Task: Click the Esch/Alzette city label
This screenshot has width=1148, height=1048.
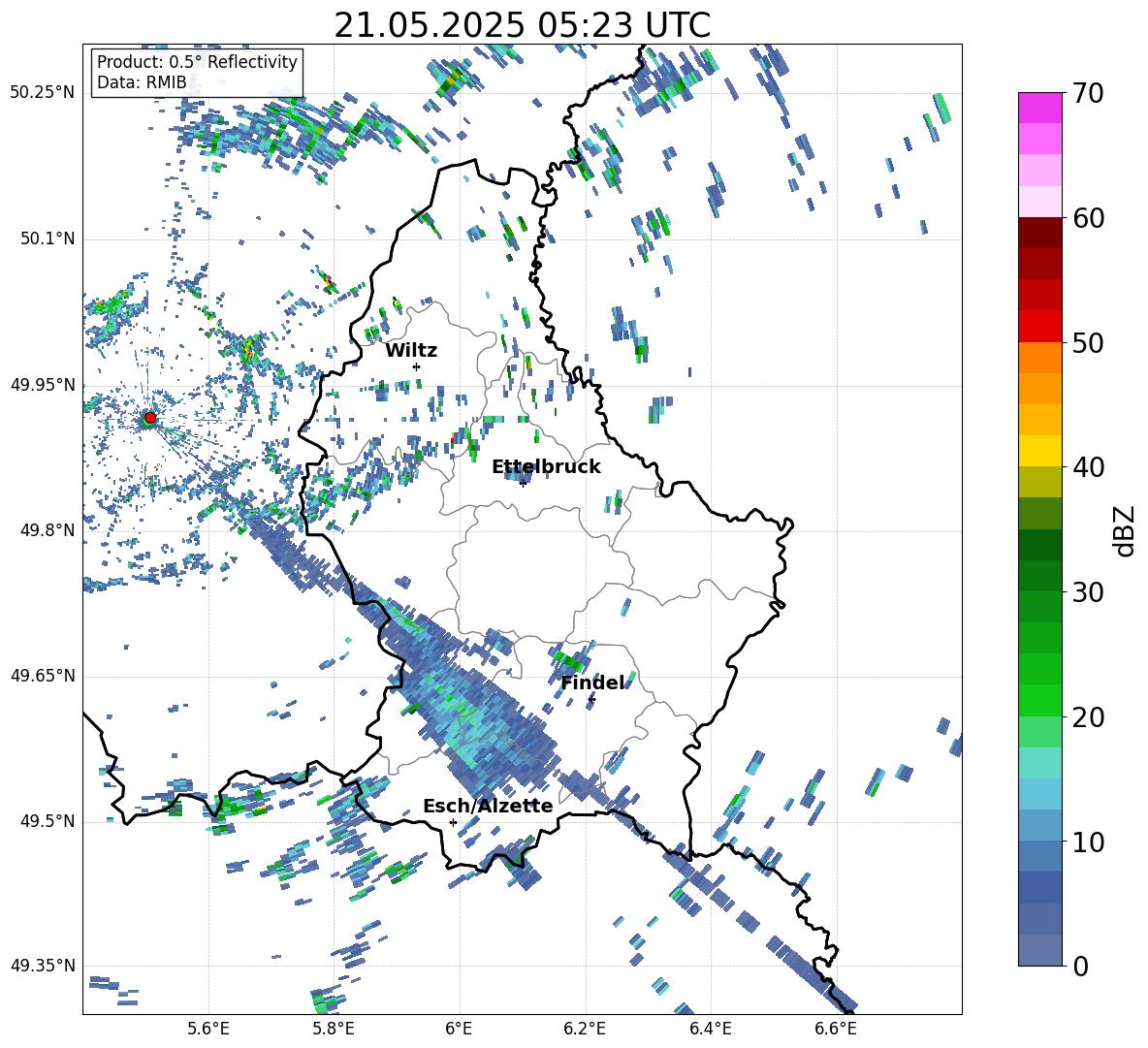Action: (x=488, y=806)
